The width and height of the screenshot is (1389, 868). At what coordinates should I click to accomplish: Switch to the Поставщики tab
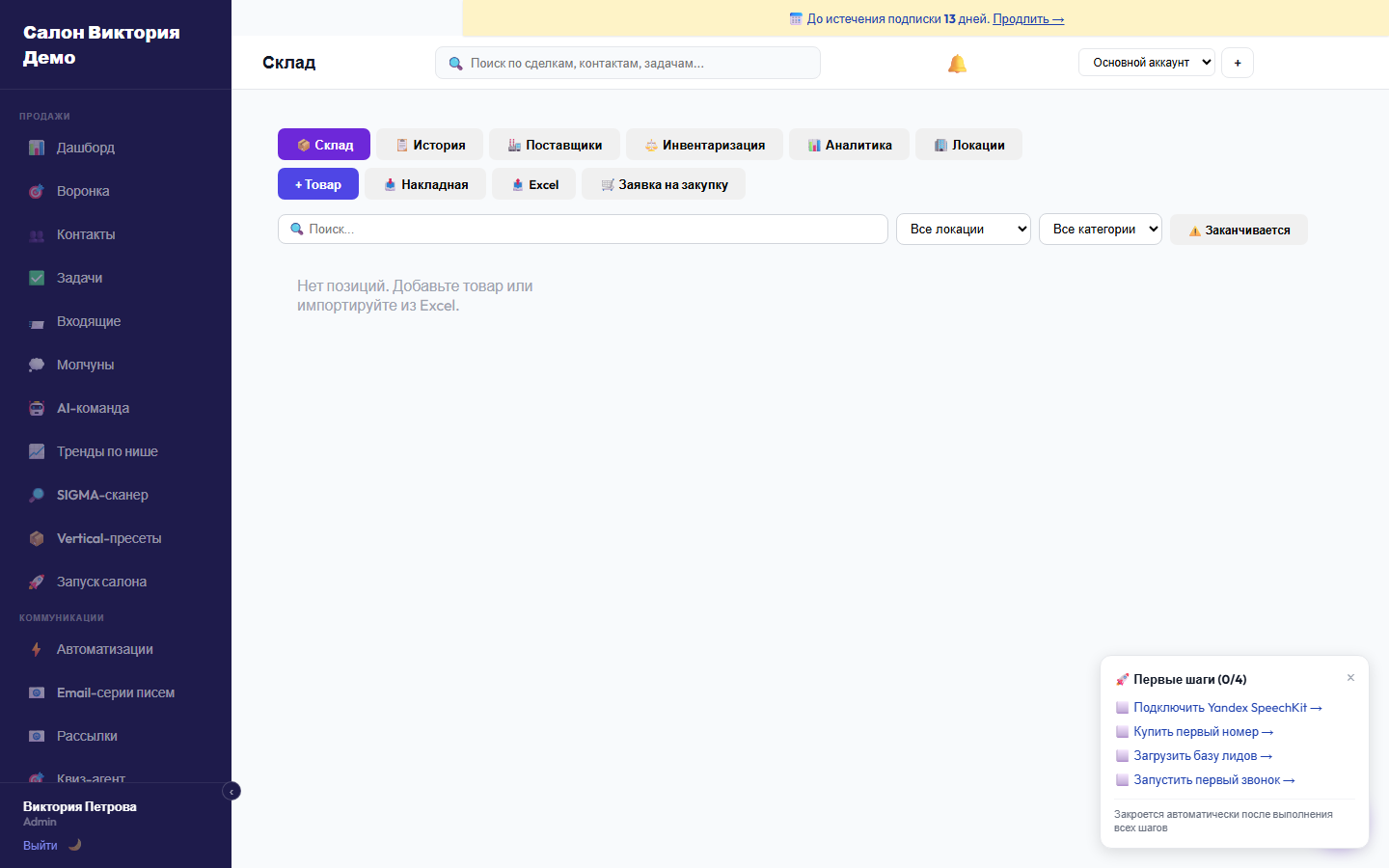555,145
